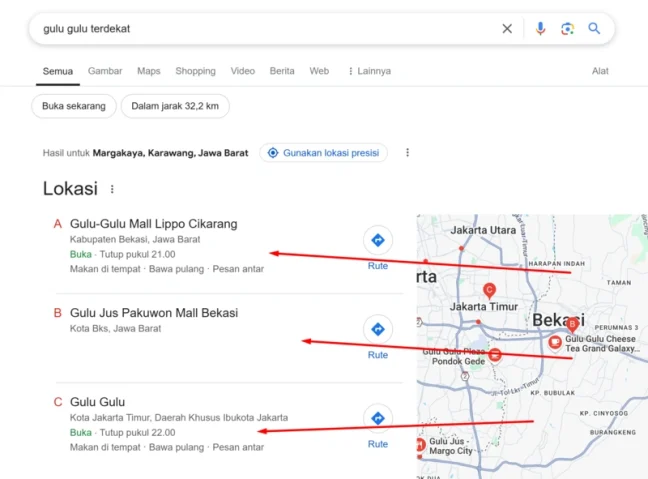Screen dimensions: 648x479
Task: Click 'Kota Bks, Jawa Barat' address text
Action: click(x=115, y=329)
